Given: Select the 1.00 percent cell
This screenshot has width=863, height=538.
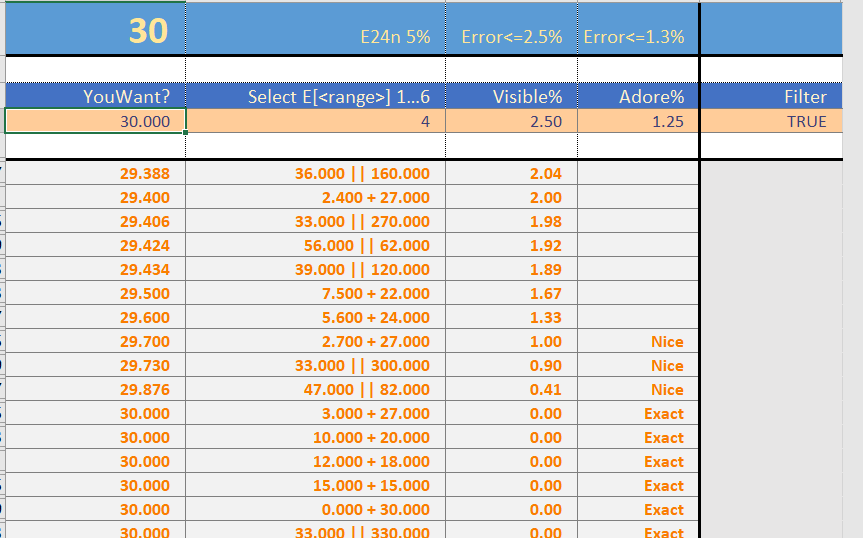Looking at the screenshot, I should [511, 341].
